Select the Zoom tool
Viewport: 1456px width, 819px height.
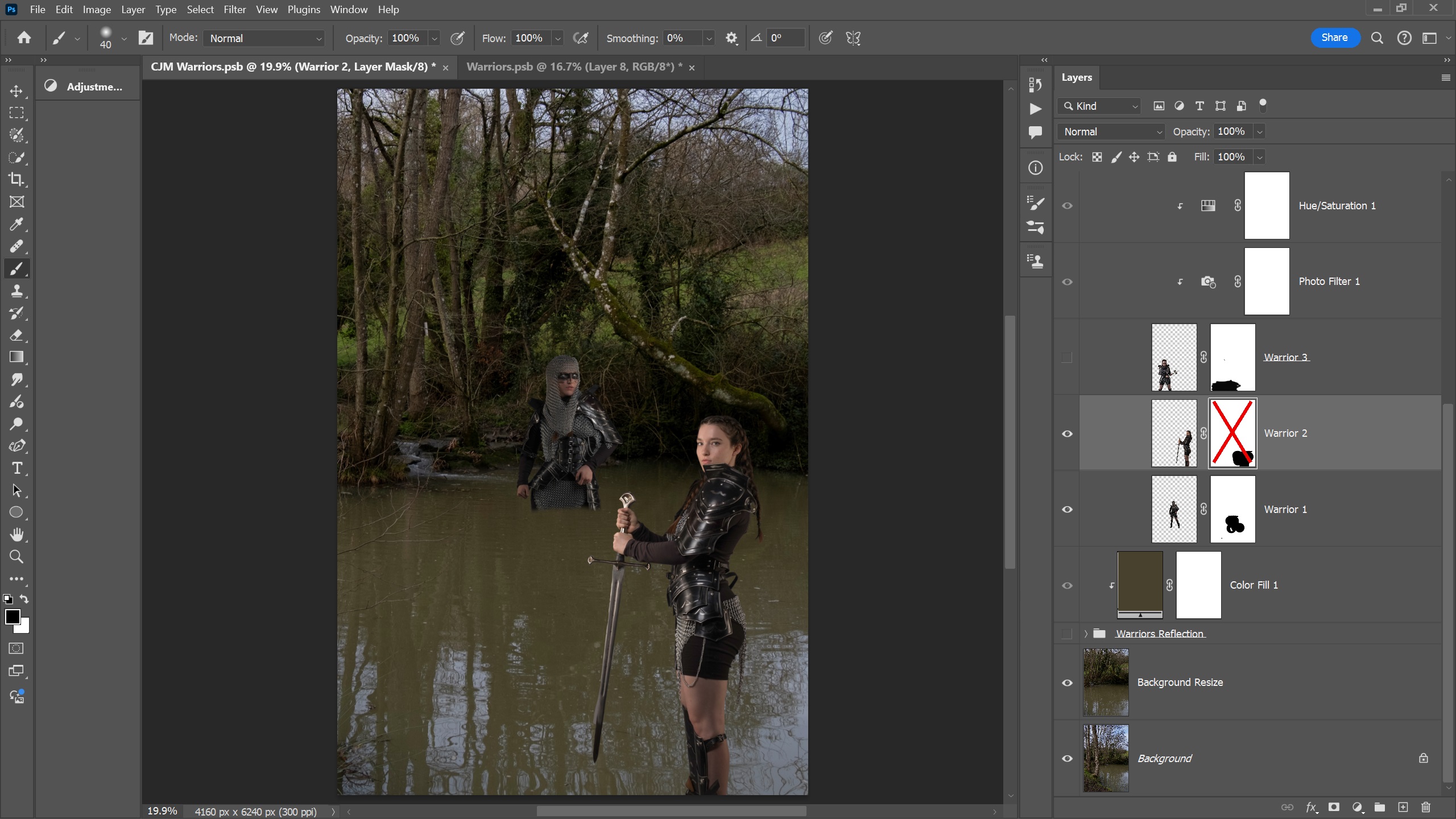(x=16, y=557)
